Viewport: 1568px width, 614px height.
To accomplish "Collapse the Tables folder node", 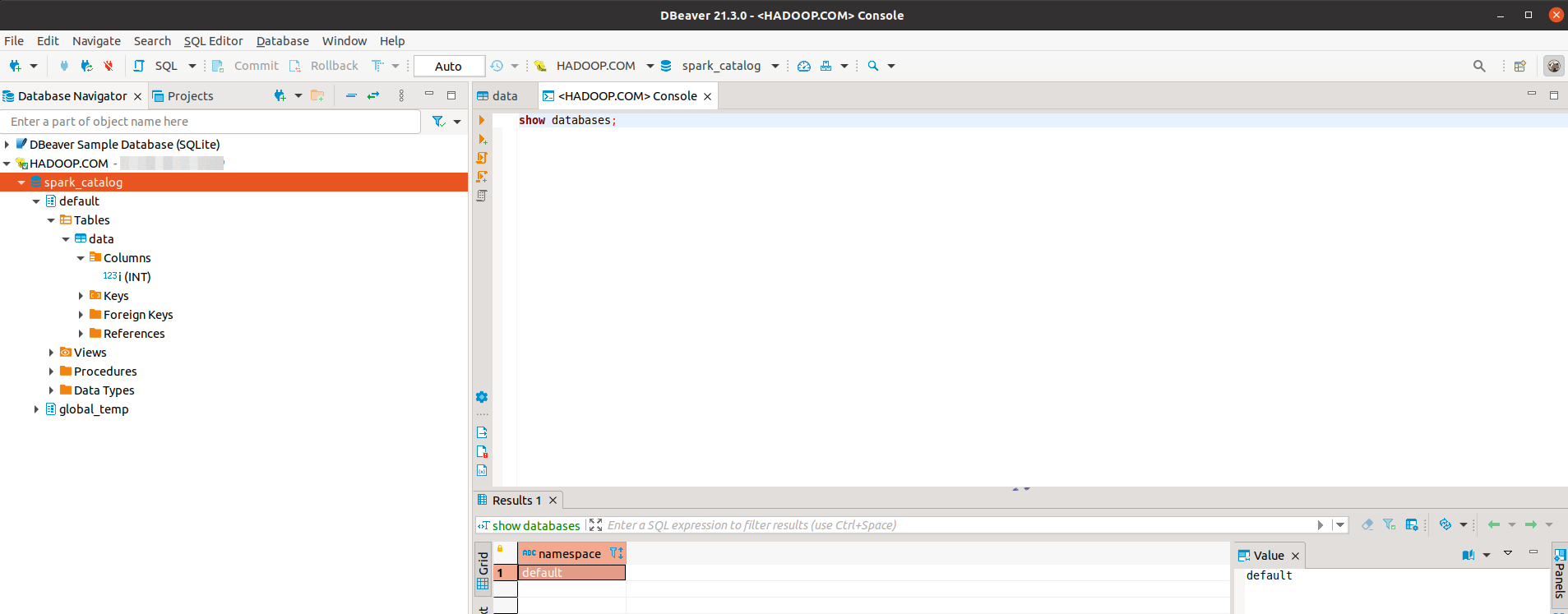I will click(51, 220).
